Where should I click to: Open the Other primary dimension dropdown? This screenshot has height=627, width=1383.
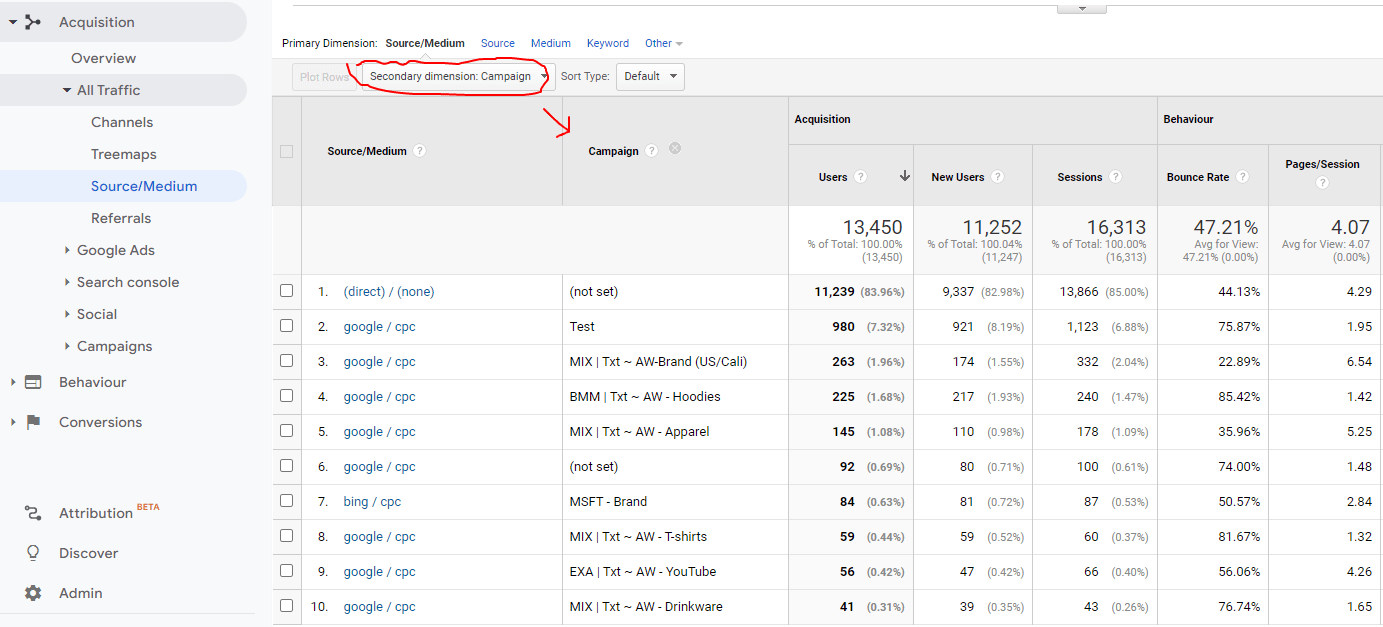coord(664,43)
